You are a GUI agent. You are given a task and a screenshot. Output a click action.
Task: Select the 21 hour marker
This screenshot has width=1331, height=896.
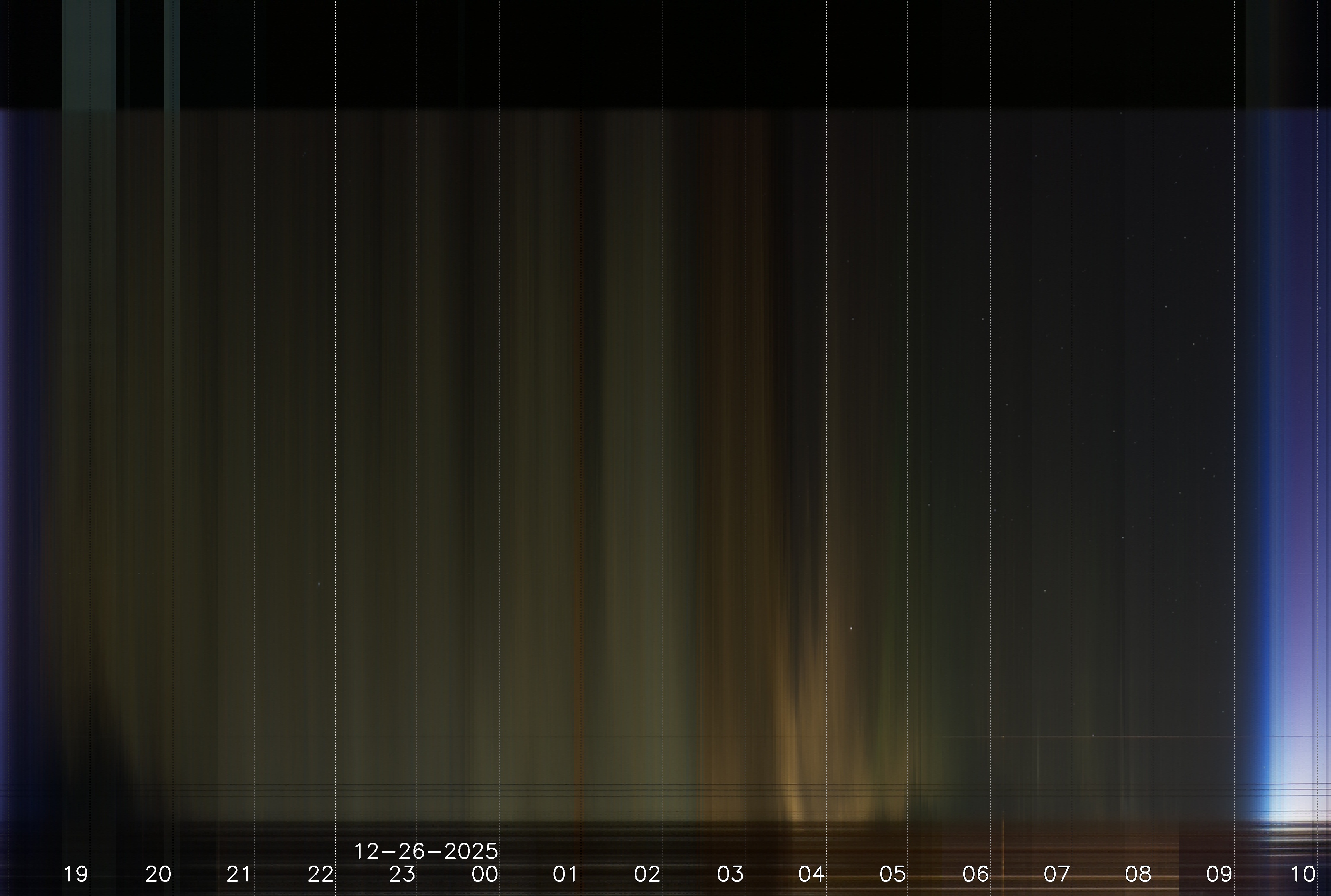(239, 874)
